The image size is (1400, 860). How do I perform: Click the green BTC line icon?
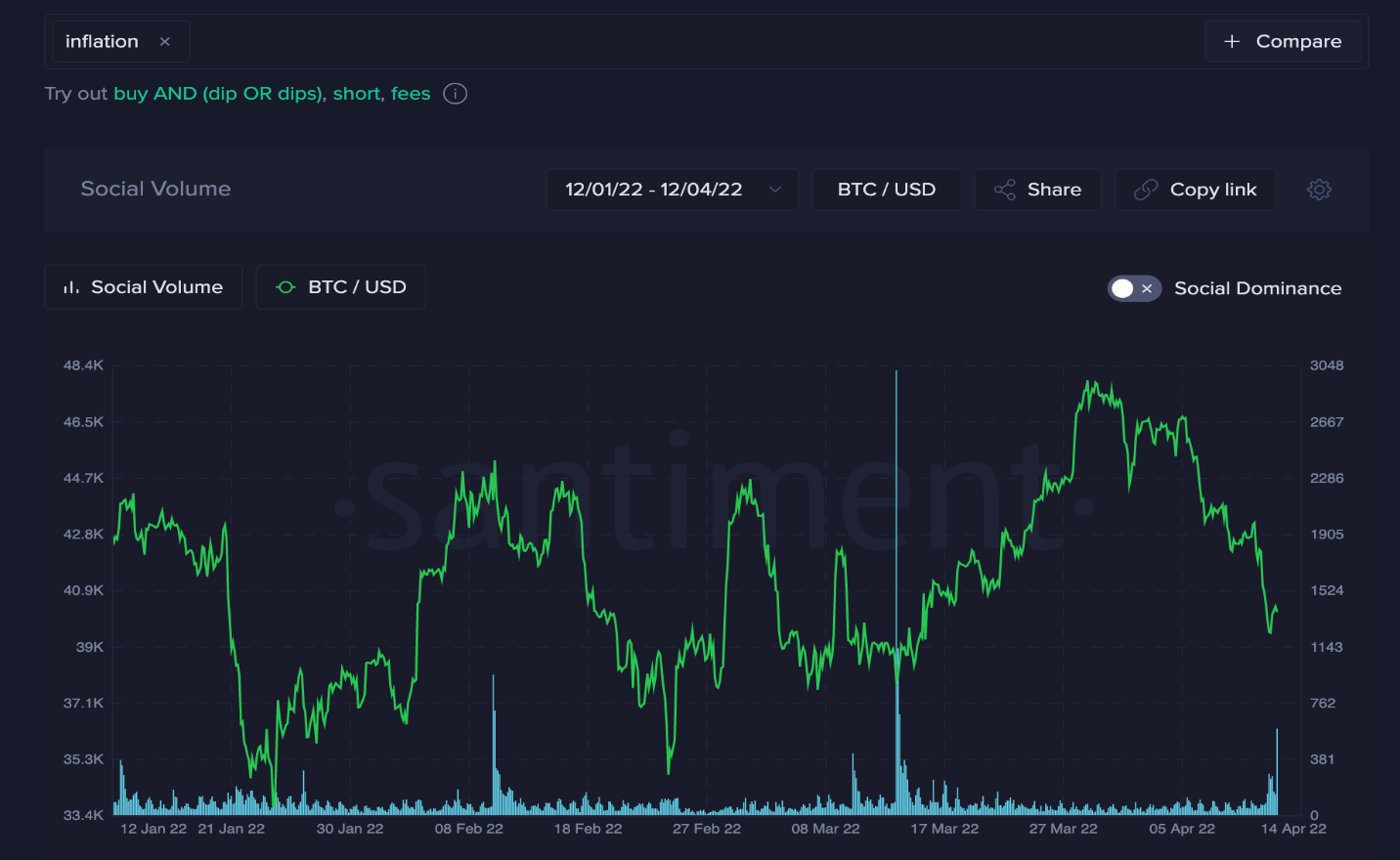(285, 287)
